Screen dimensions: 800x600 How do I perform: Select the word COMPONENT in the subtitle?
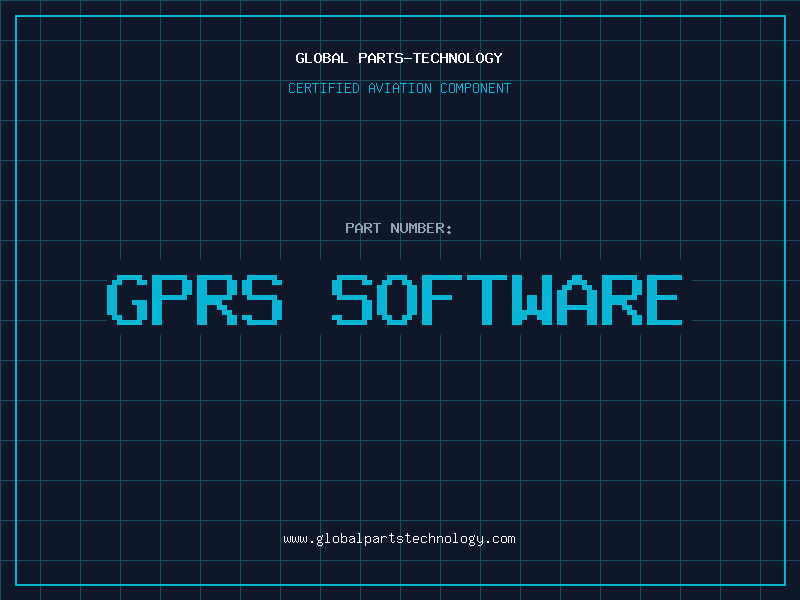point(475,89)
